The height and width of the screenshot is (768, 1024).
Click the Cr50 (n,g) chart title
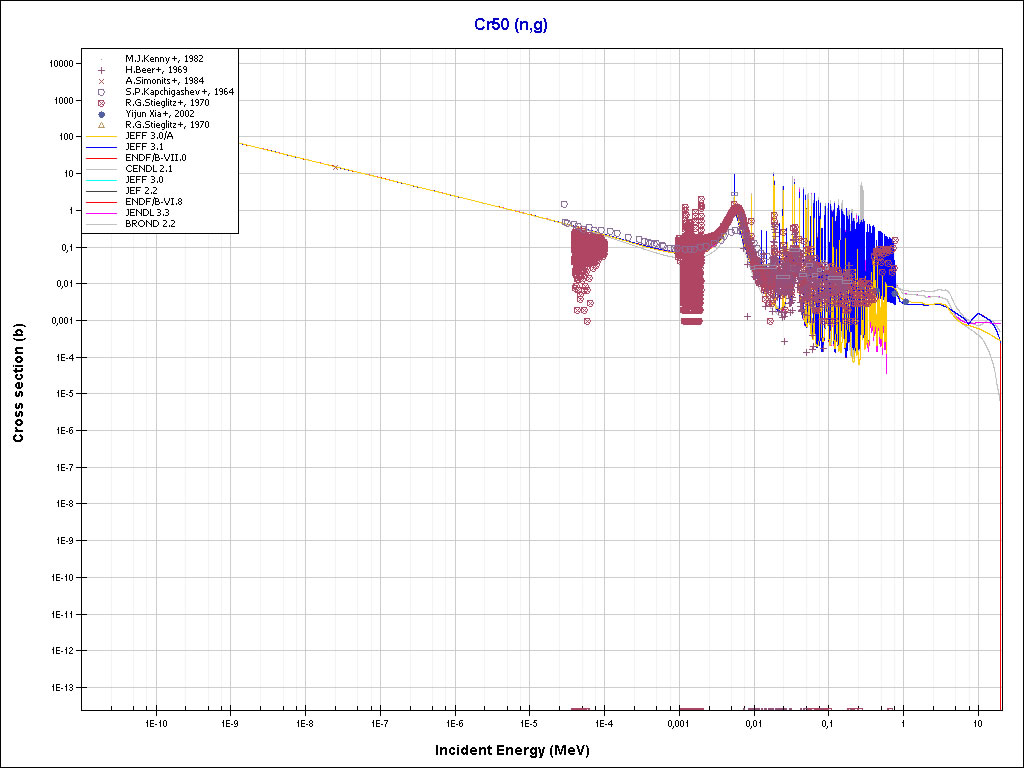pyautogui.click(x=511, y=23)
